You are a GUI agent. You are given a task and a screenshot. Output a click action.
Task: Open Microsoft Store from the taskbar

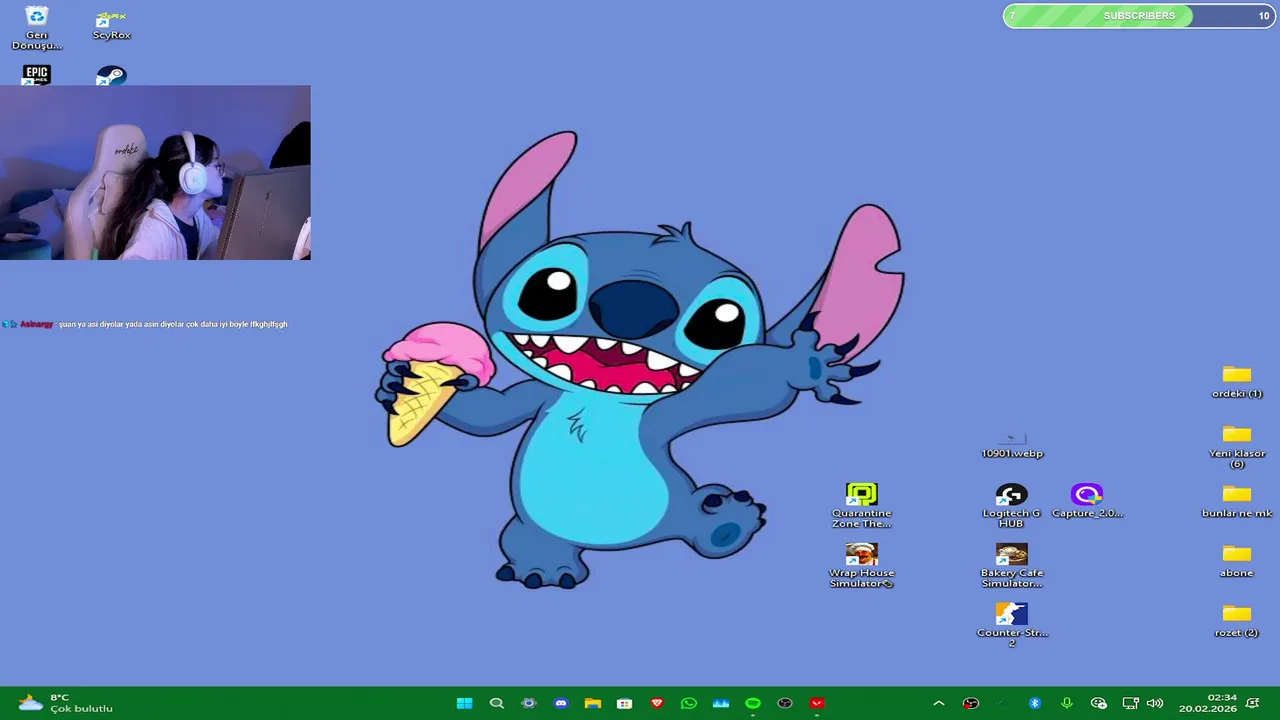point(625,703)
